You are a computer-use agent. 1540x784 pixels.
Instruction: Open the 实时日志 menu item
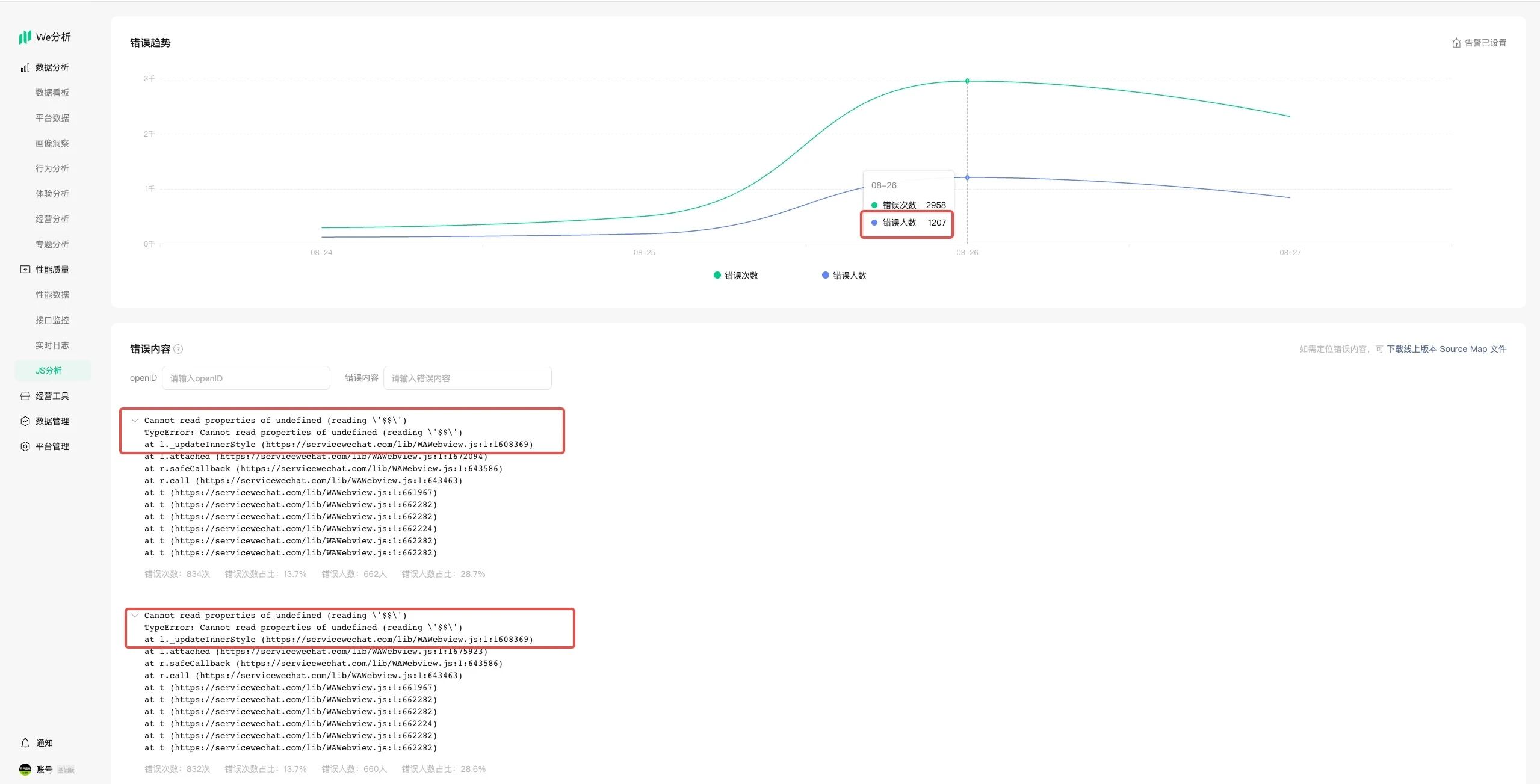tap(52, 345)
